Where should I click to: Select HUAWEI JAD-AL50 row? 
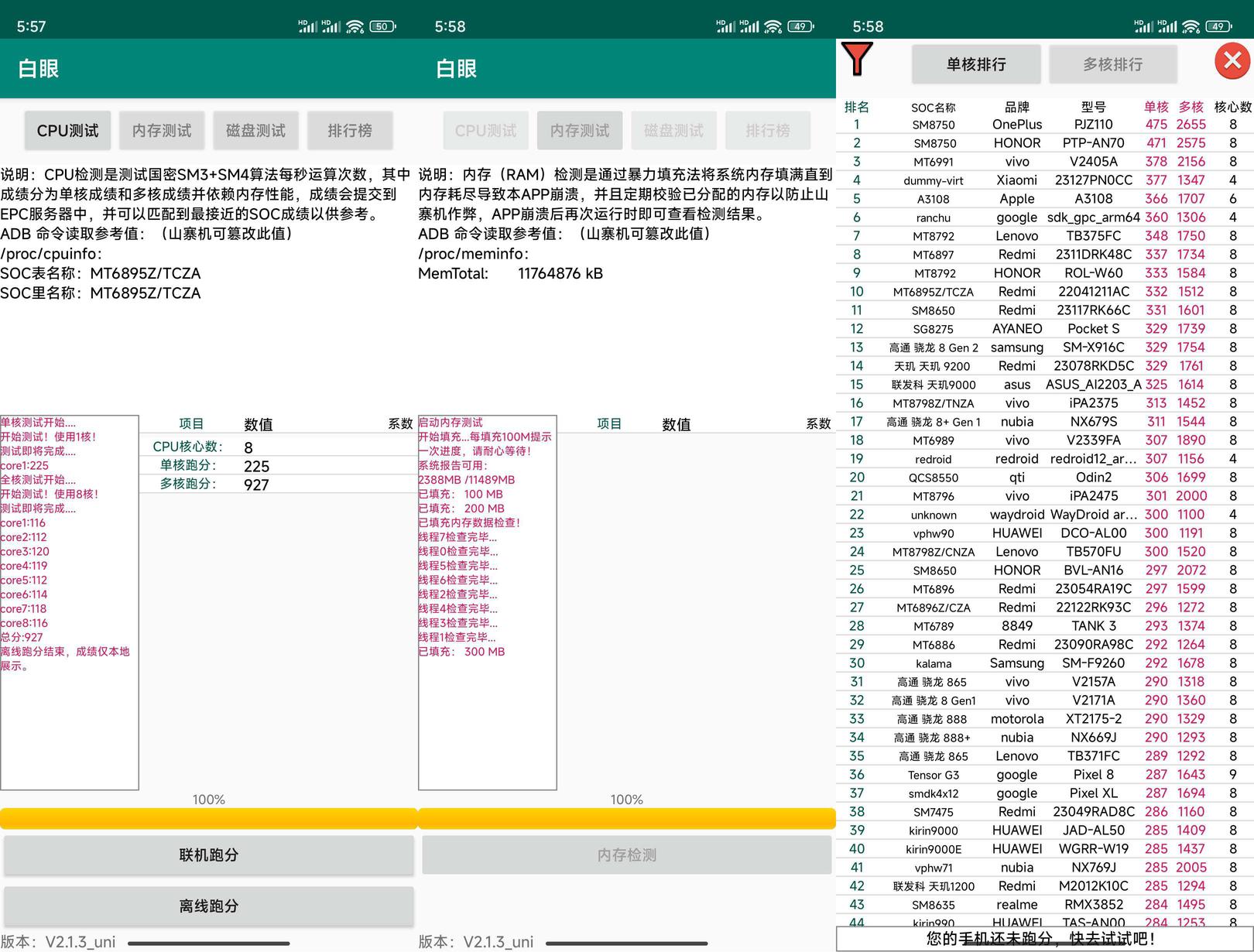[1045, 830]
